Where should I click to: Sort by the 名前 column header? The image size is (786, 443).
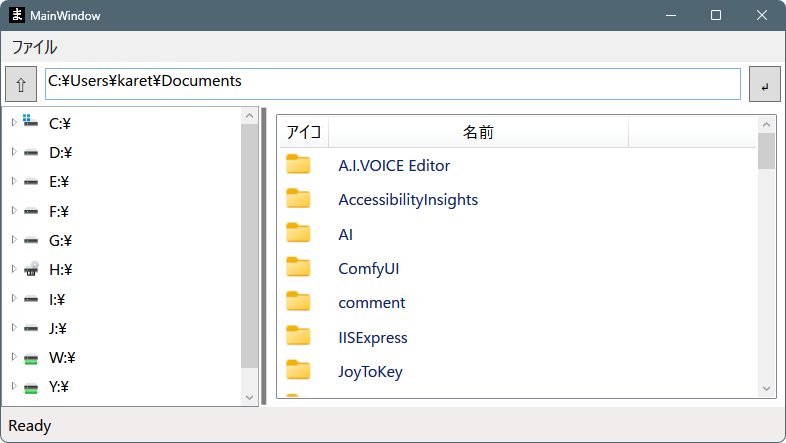(x=478, y=132)
